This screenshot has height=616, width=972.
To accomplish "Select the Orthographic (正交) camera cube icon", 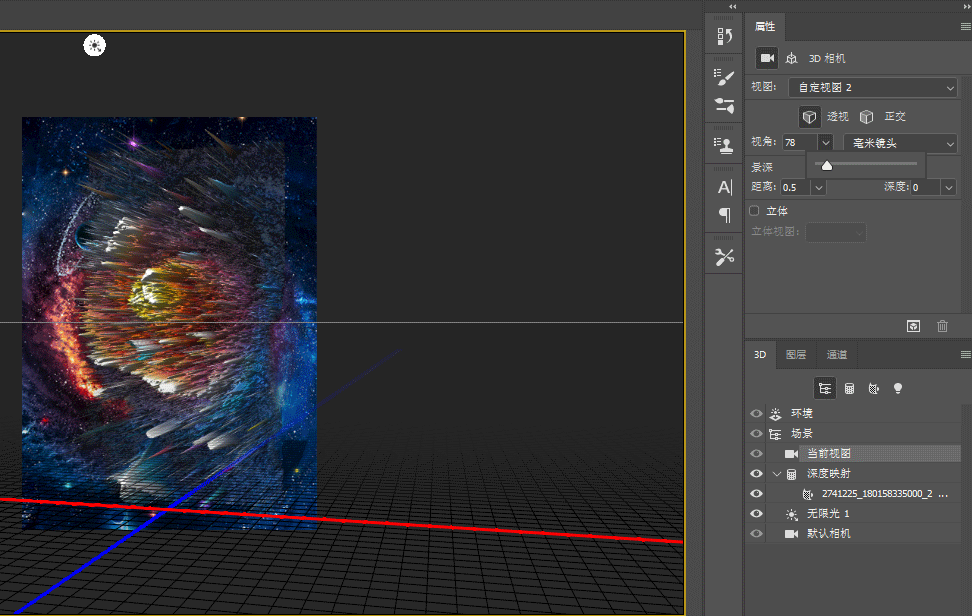I will coord(866,117).
